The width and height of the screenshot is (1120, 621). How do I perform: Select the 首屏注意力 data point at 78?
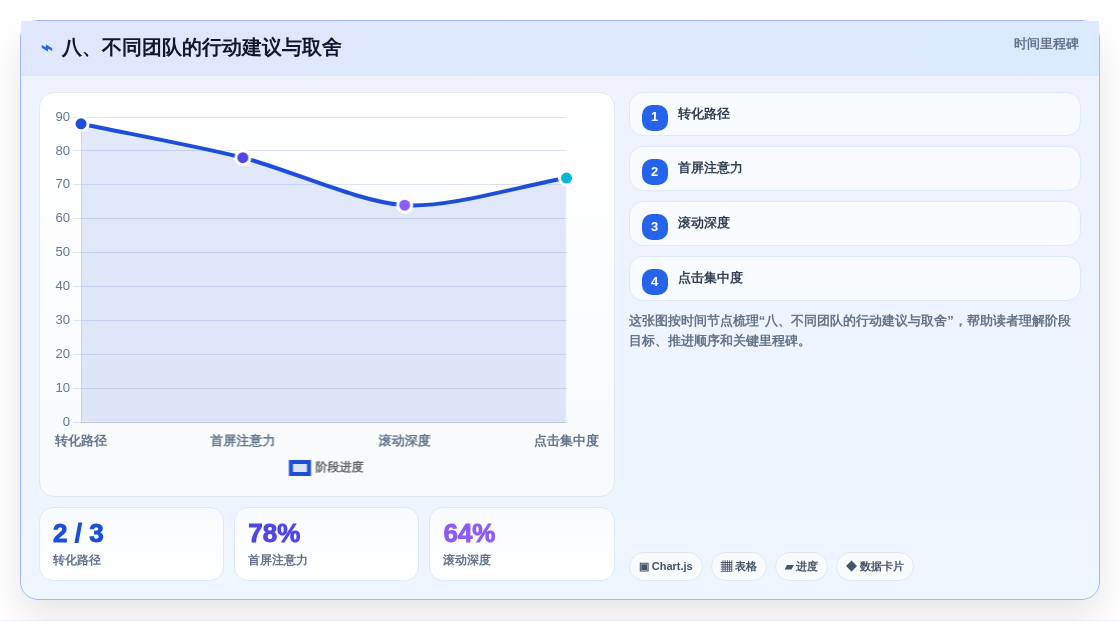tap(243, 158)
